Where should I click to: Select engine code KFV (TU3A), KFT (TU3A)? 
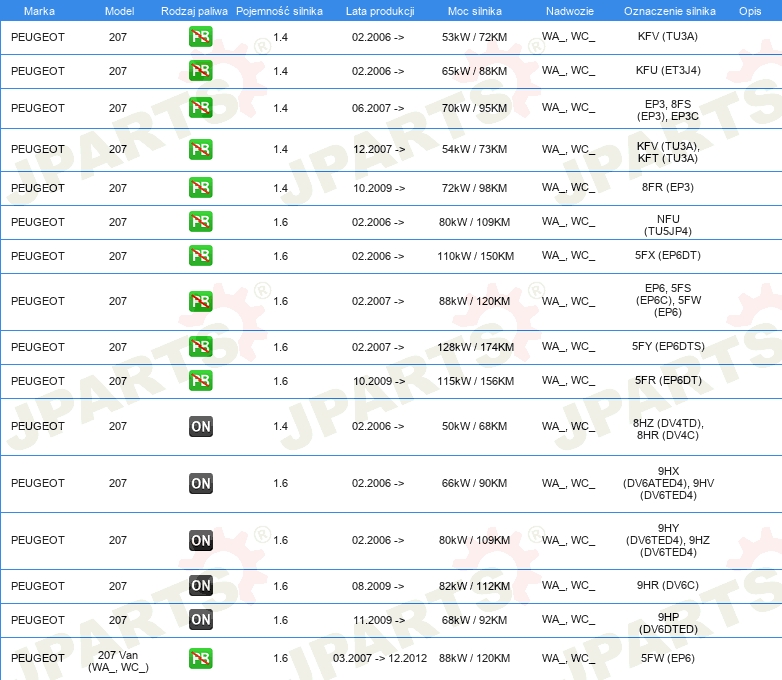point(668,152)
